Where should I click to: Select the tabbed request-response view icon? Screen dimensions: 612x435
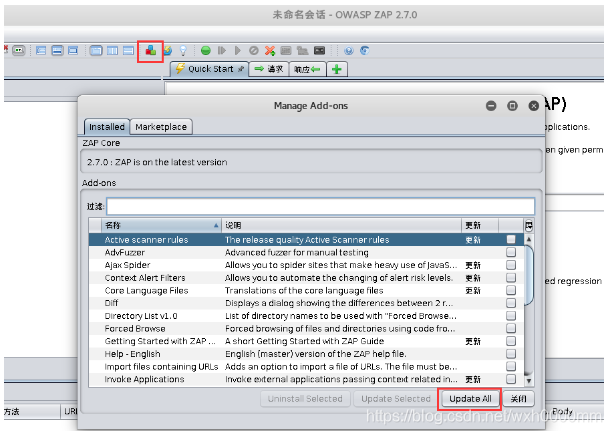96,50
